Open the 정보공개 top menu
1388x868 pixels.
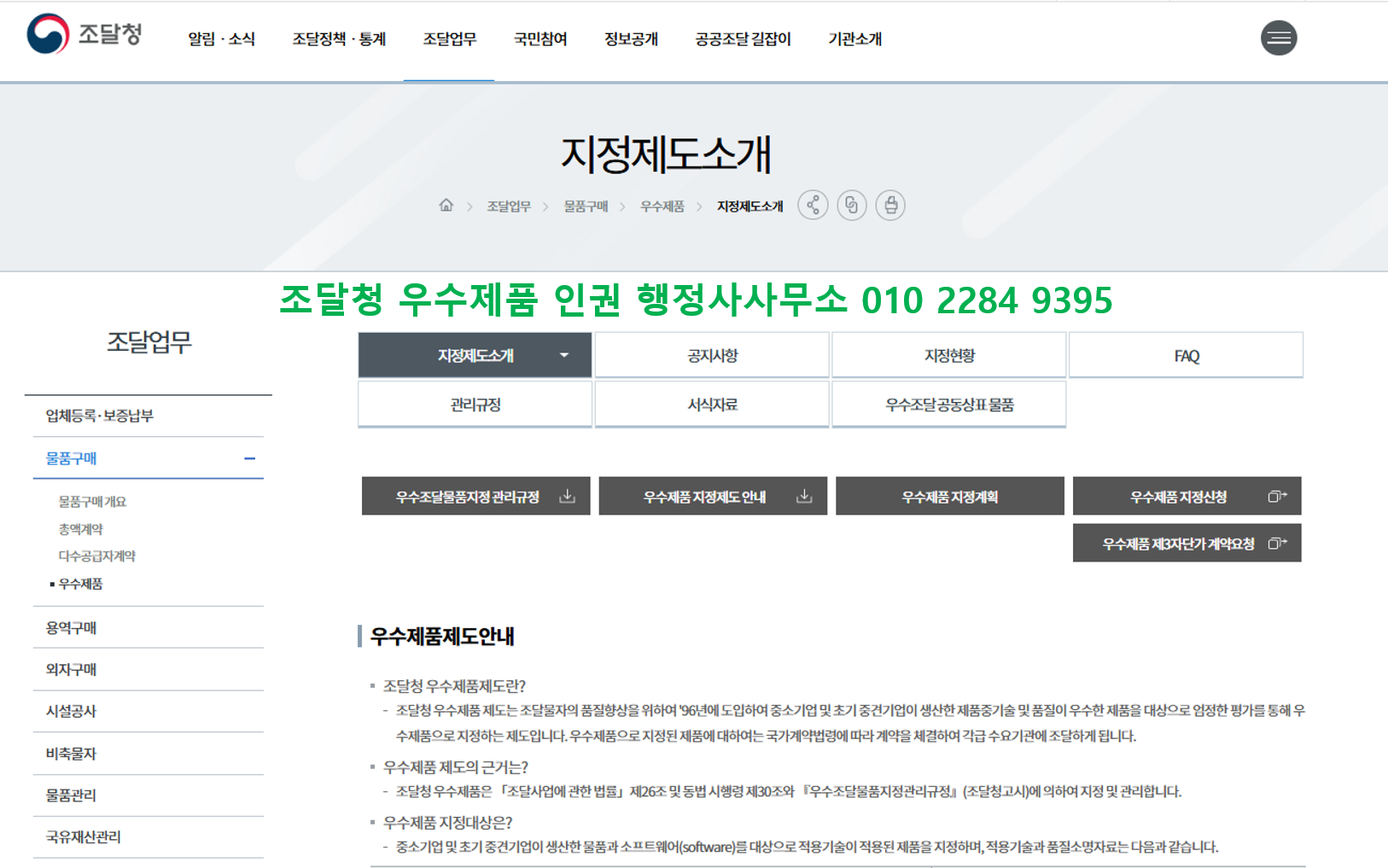(x=631, y=39)
